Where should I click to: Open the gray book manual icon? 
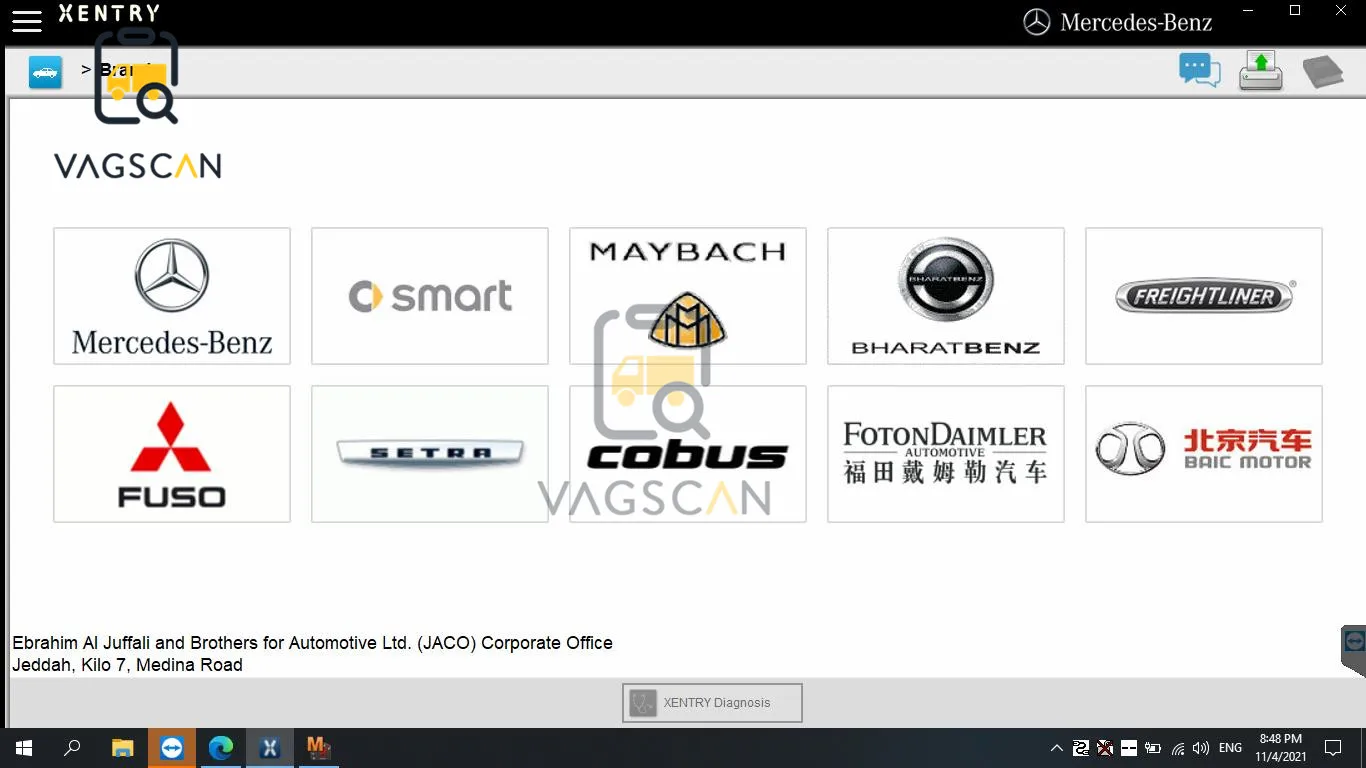pyautogui.click(x=1322, y=72)
